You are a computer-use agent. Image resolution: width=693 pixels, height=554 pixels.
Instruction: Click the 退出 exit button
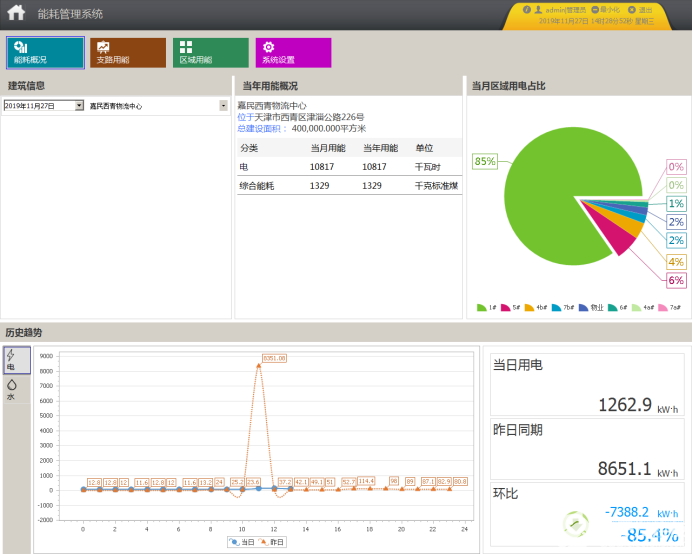[x=640, y=10]
